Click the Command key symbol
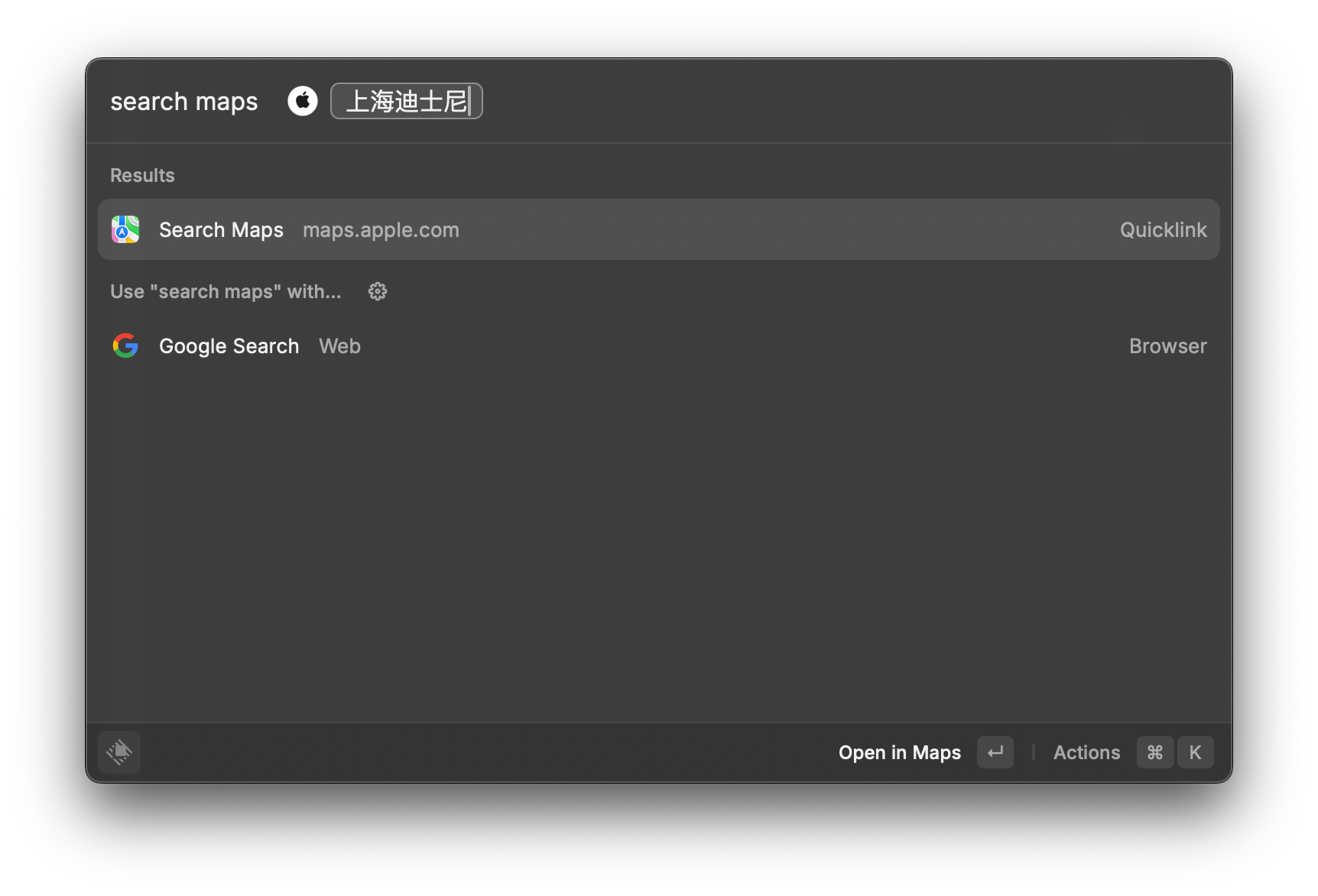The height and width of the screenshot is (896, 1318). tap(1155, 752)
